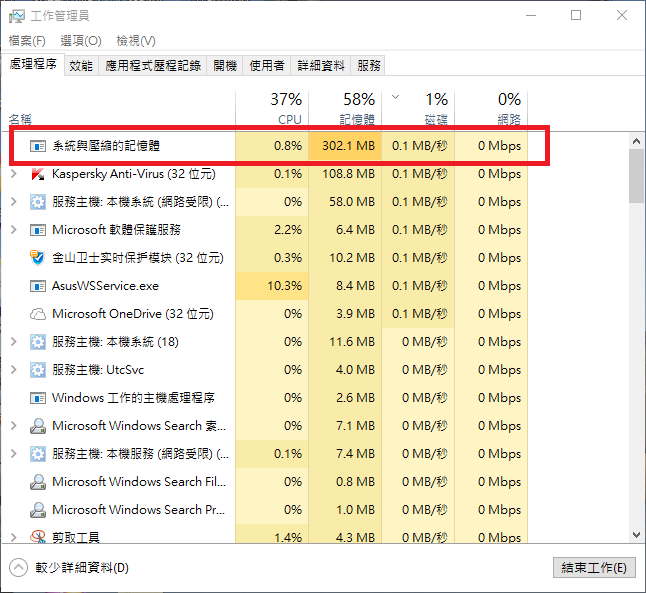Viewport: 646px width, 593px height.
Task: Select the 2.2% CPU cell
Action: [272, 230]
